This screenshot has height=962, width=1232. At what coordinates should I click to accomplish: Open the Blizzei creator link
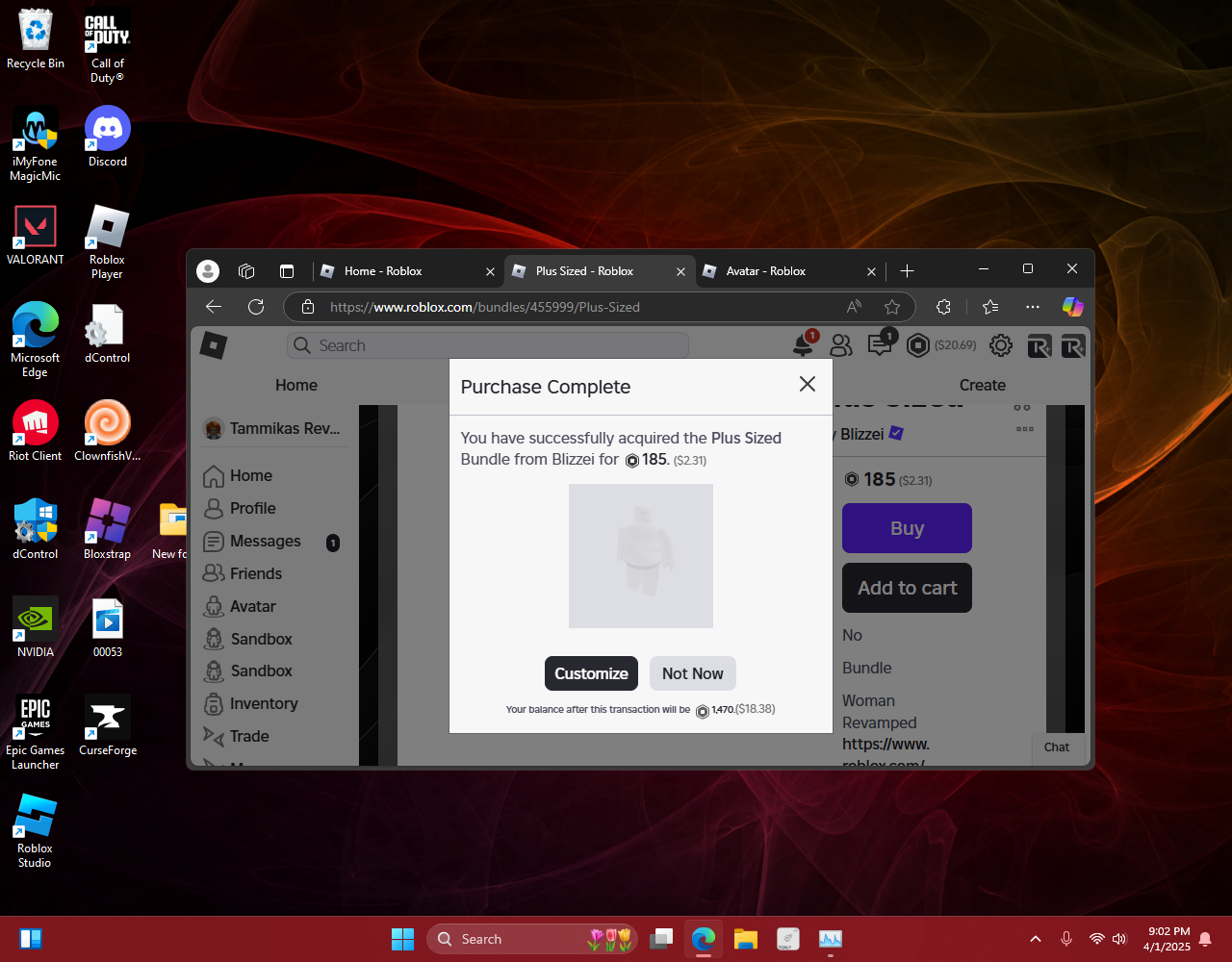(861, 434)
